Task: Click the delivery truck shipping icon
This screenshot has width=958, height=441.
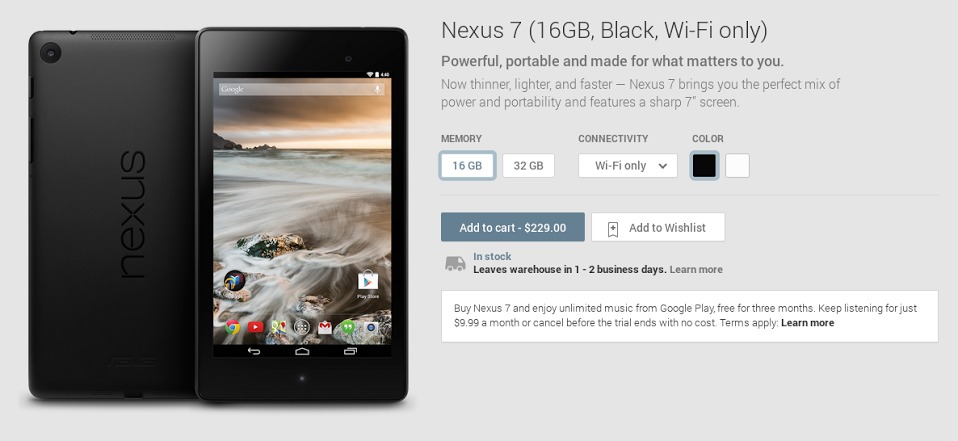Action: (455, 263)
